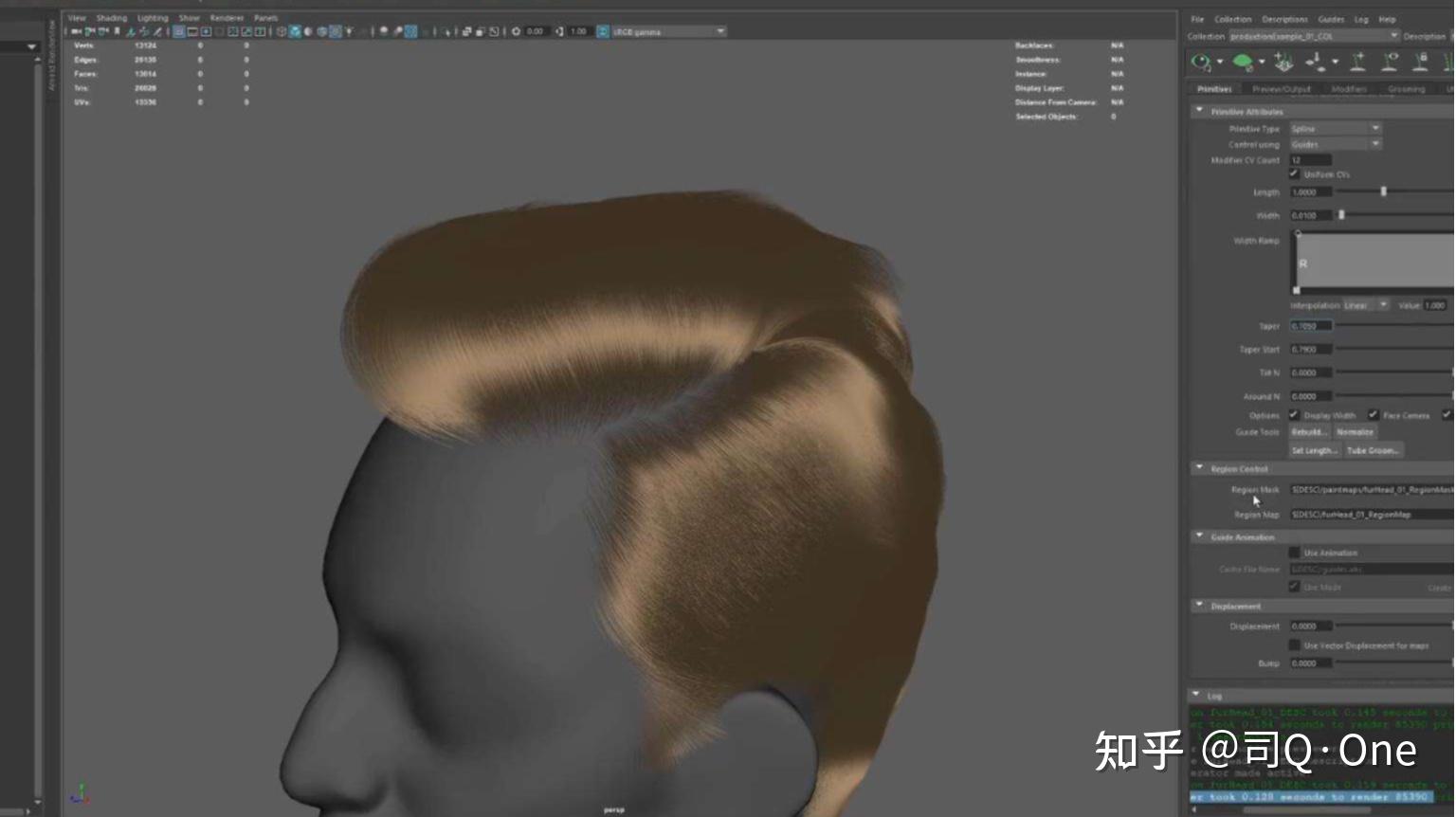Toggle the Uniform CVs checkbox
This screenshot has width=1456, height=817.
click(1294, 173)
